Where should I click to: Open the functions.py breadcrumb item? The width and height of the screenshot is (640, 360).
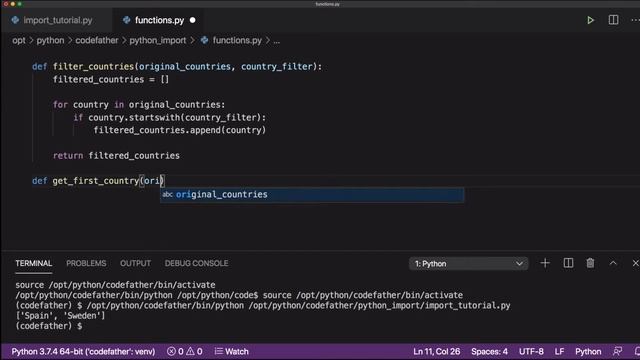[x=237, y=40]
